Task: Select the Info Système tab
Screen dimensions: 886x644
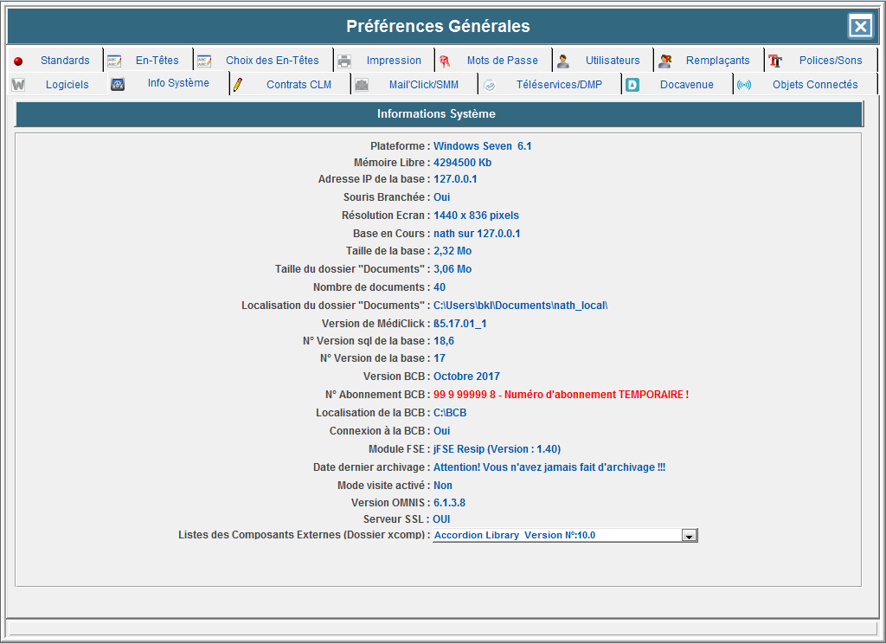Action: click(x=178, y=84)
